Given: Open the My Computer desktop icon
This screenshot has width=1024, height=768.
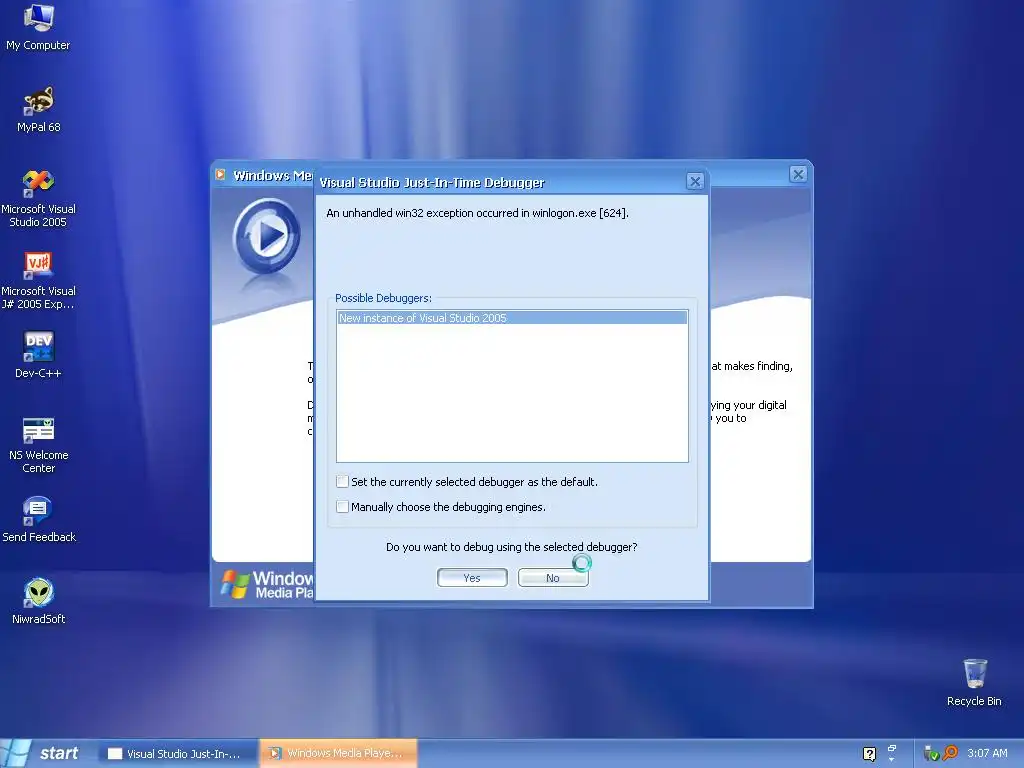Looking at the screenshot, I should (38, 26).
